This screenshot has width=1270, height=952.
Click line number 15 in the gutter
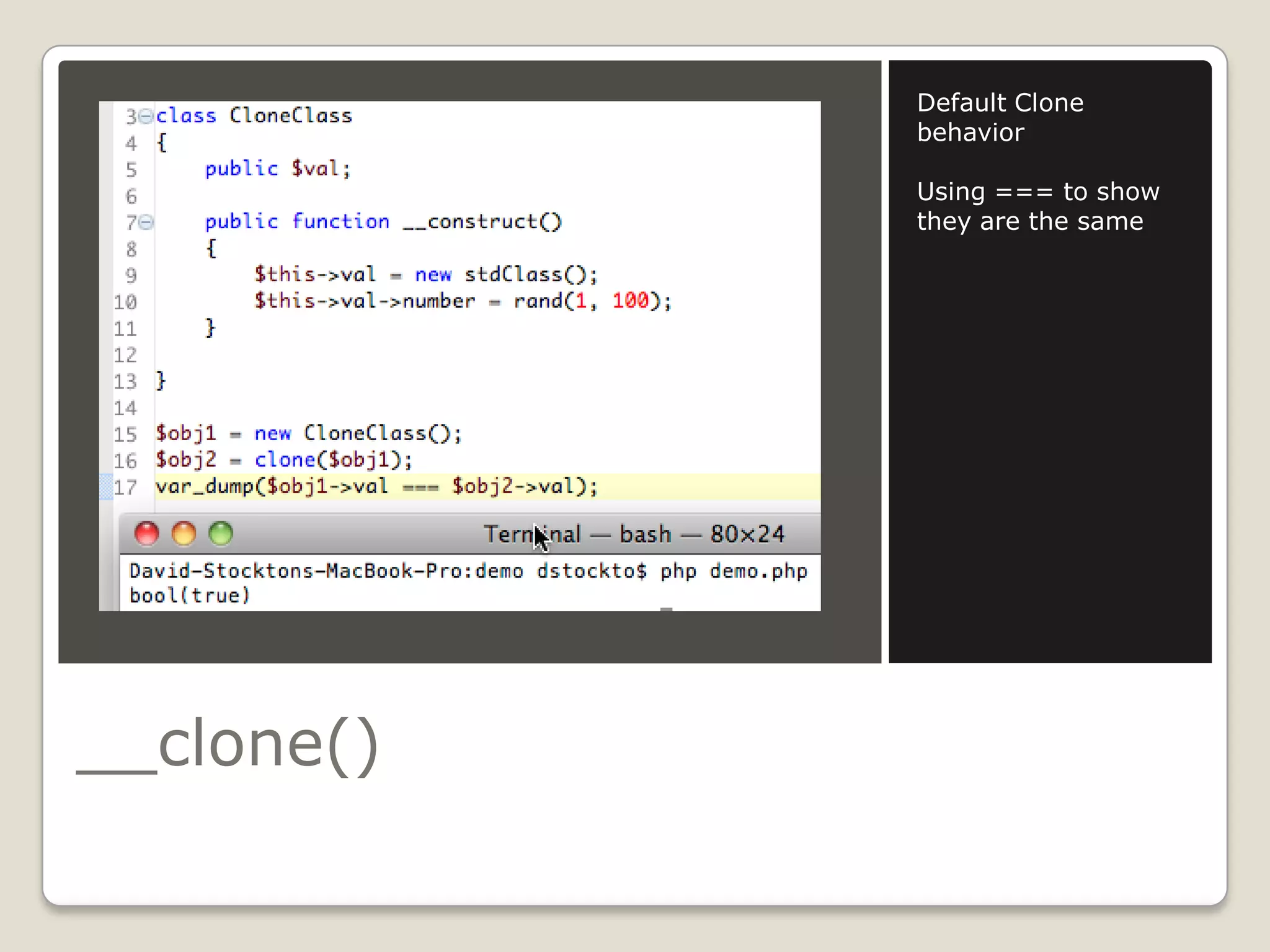125,434
